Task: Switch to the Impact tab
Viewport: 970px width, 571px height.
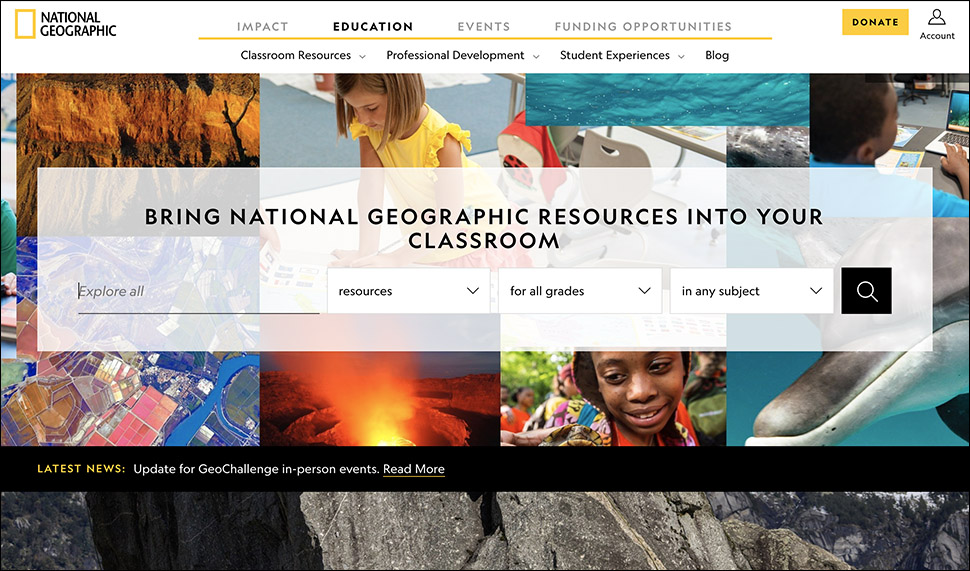Action: pyautogui.click(x=262, y=27)
